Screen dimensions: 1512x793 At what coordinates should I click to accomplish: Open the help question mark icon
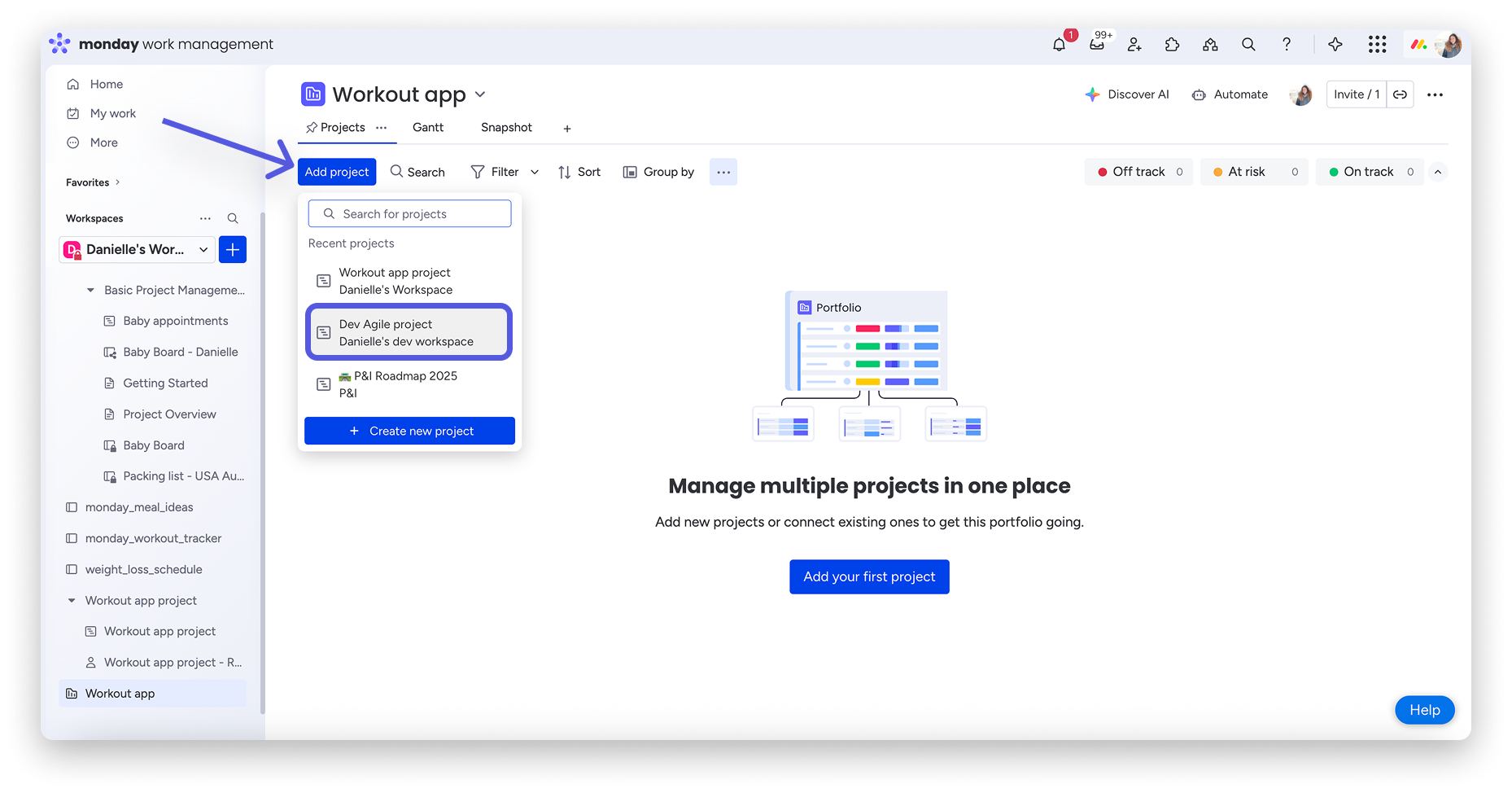coord(1287,45)
